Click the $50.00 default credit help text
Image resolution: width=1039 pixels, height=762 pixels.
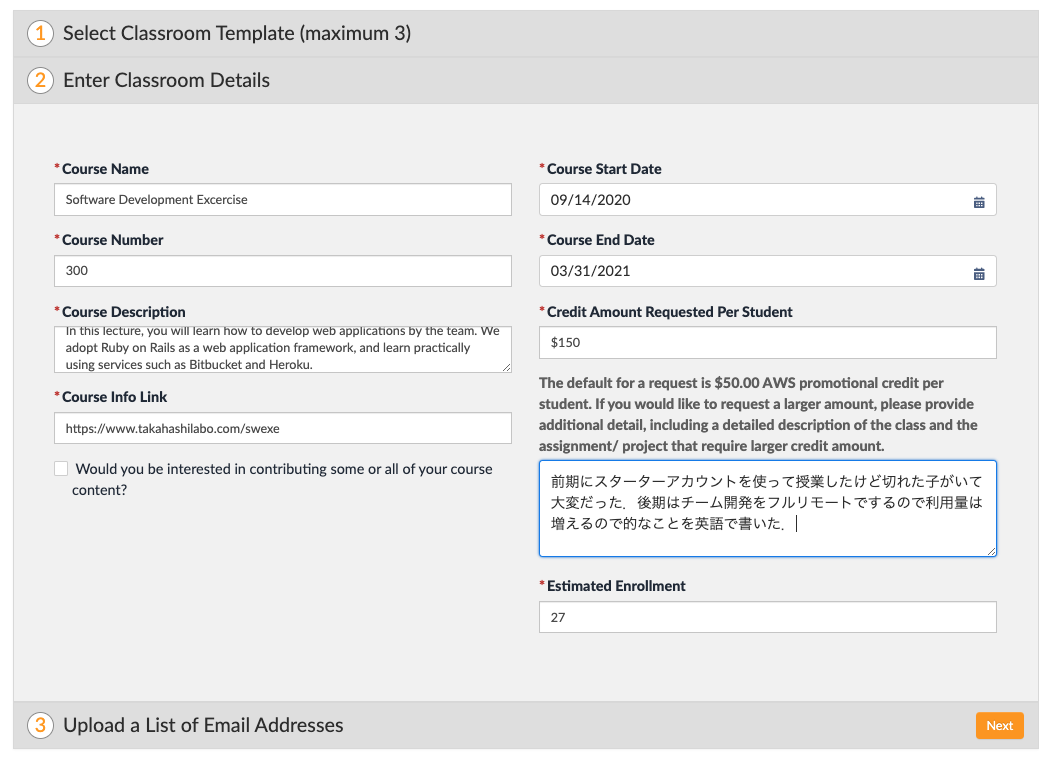coord(758,414)
